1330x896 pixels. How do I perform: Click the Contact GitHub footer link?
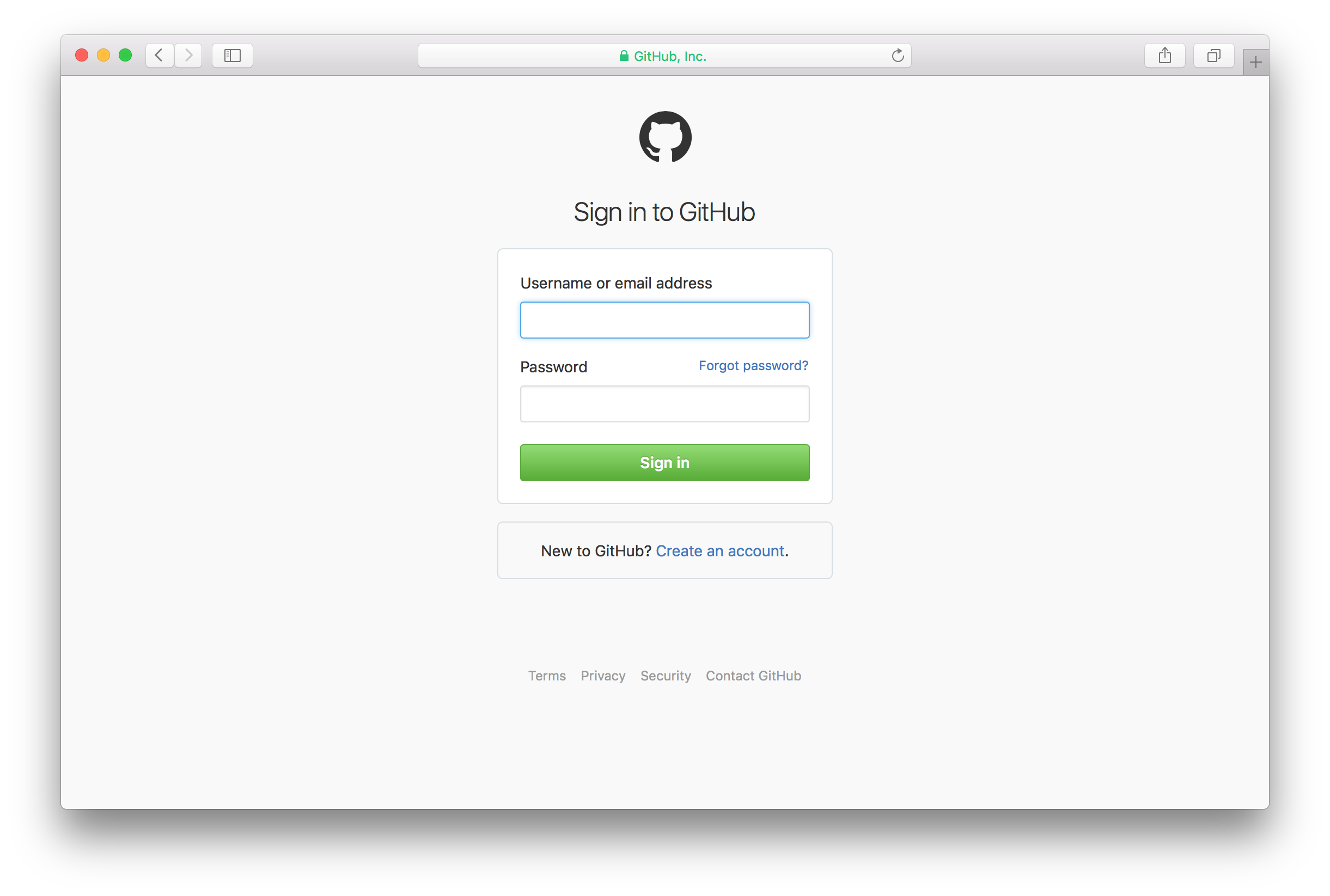click(x=753, y=676)
